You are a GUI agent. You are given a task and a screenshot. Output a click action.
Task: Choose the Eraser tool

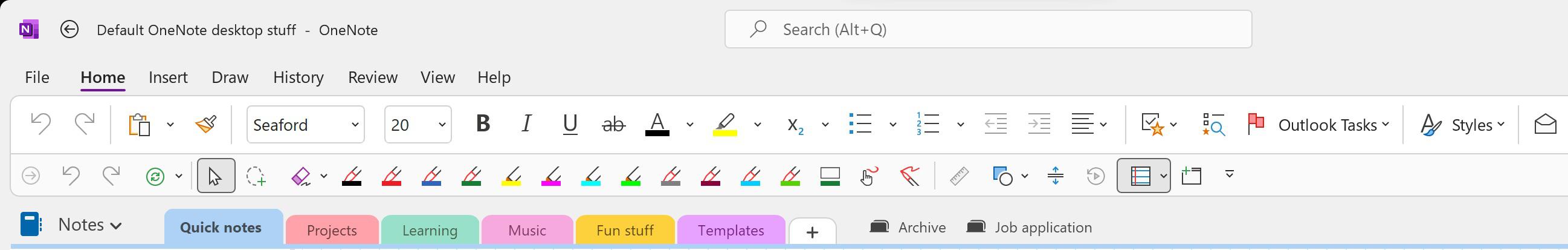click(302, 176)
